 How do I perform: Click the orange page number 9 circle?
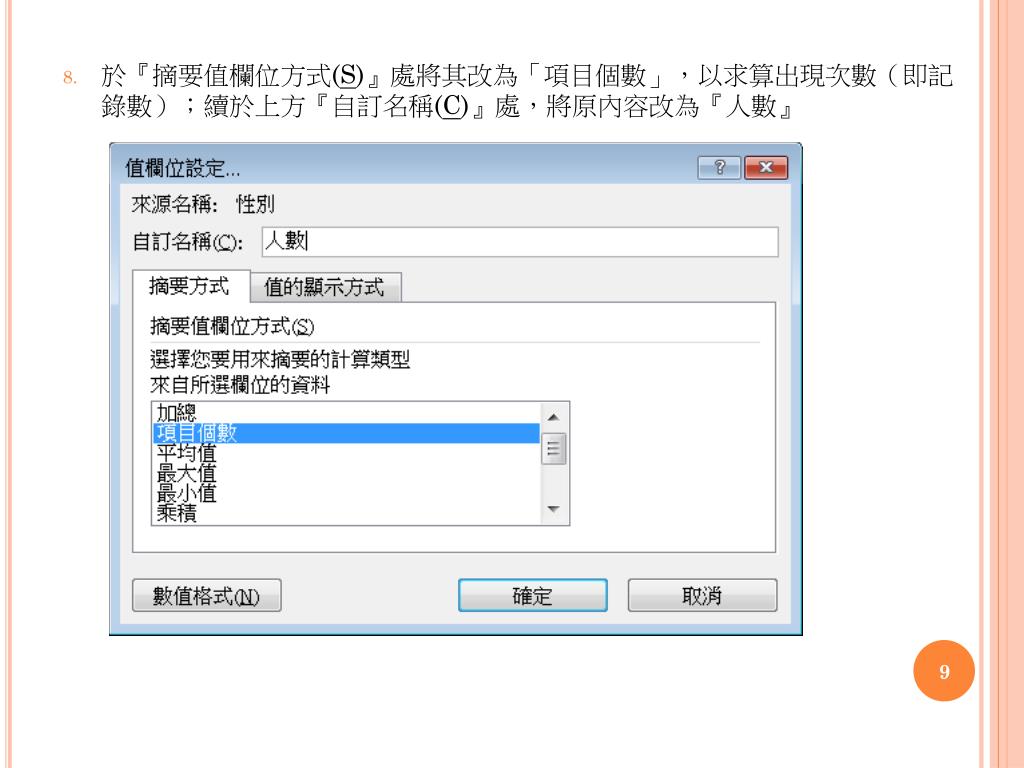coord(944,671)
